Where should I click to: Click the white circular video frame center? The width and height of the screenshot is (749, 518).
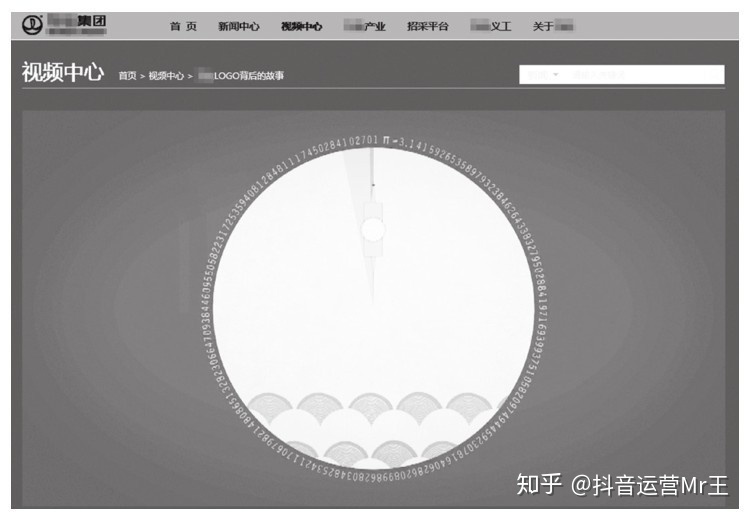pos(374,308)
